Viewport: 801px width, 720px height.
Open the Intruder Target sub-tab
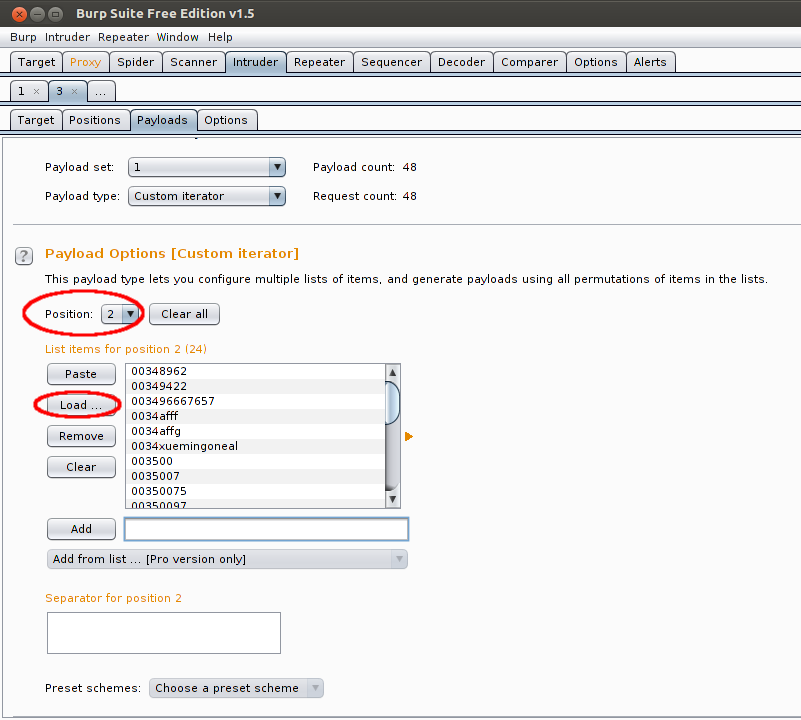(x=36, y=120)
